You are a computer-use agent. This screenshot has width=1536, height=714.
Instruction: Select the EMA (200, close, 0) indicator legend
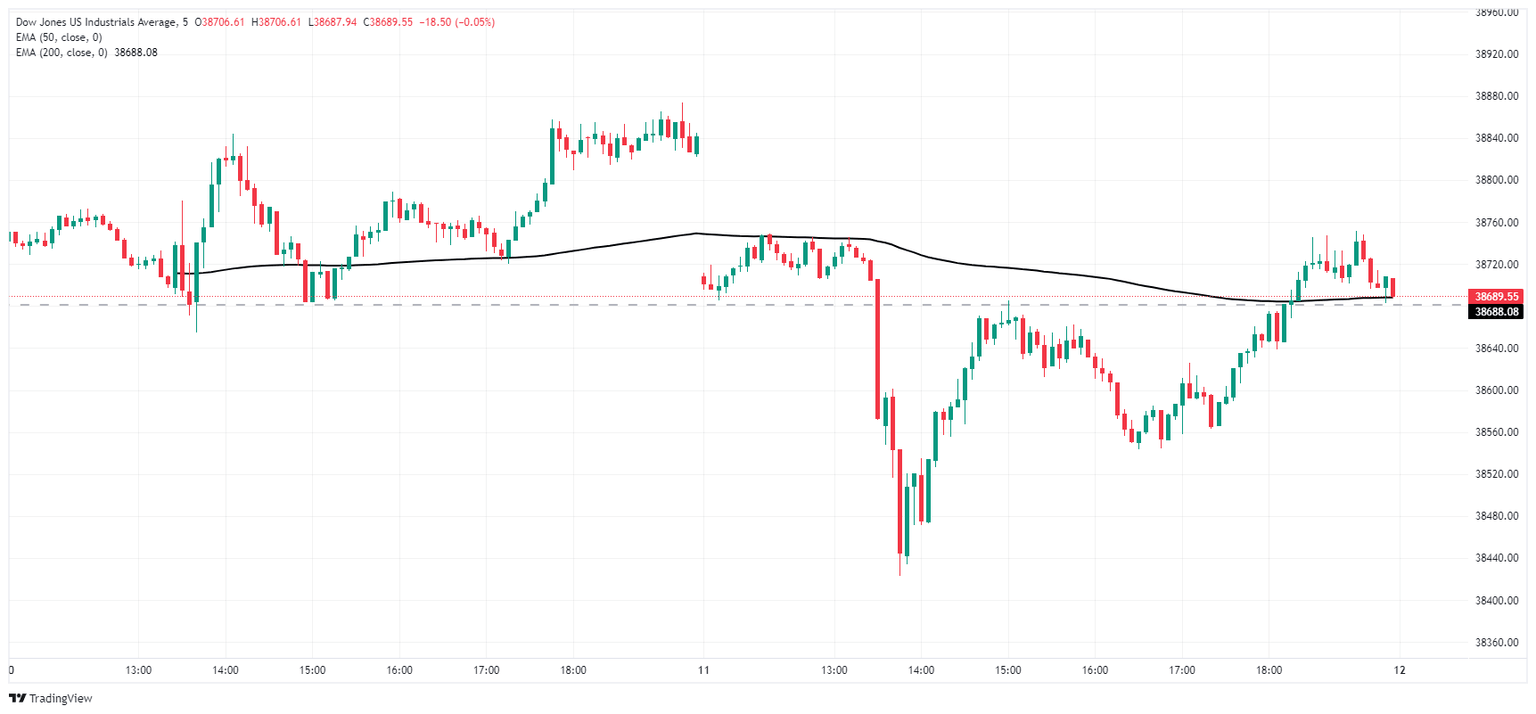pyautogui.click(x=59, y=52)
